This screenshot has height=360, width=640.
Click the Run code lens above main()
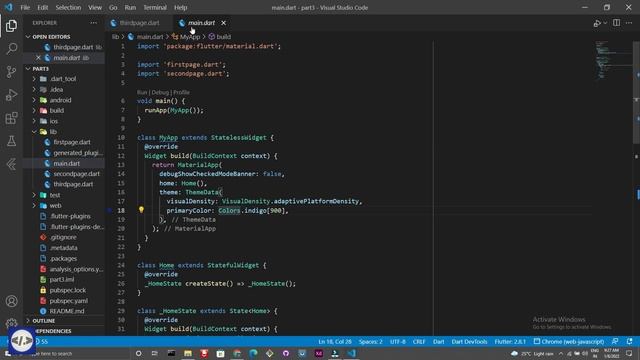[x=142, y=93]
